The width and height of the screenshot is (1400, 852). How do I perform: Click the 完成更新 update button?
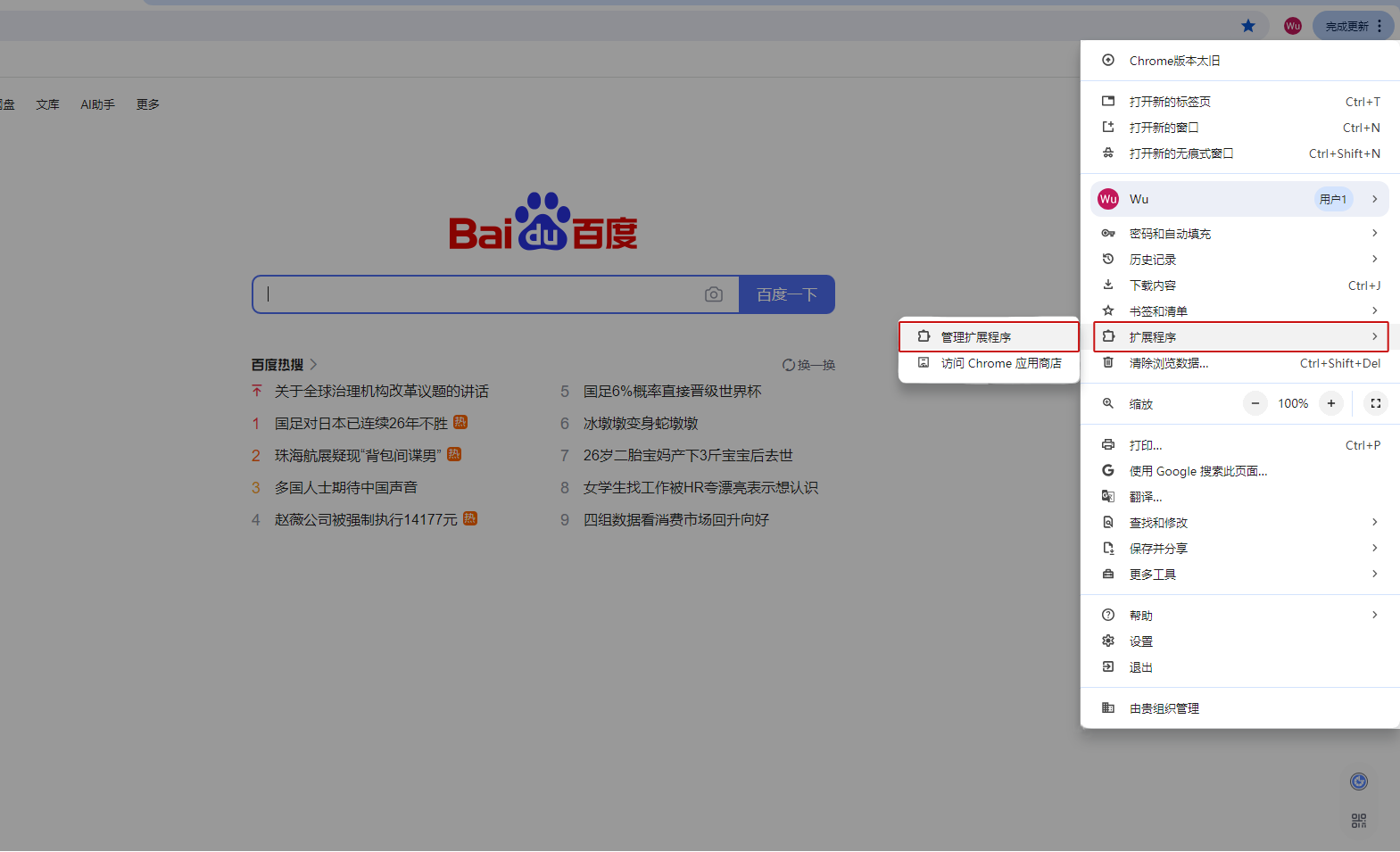point(1346,26)
